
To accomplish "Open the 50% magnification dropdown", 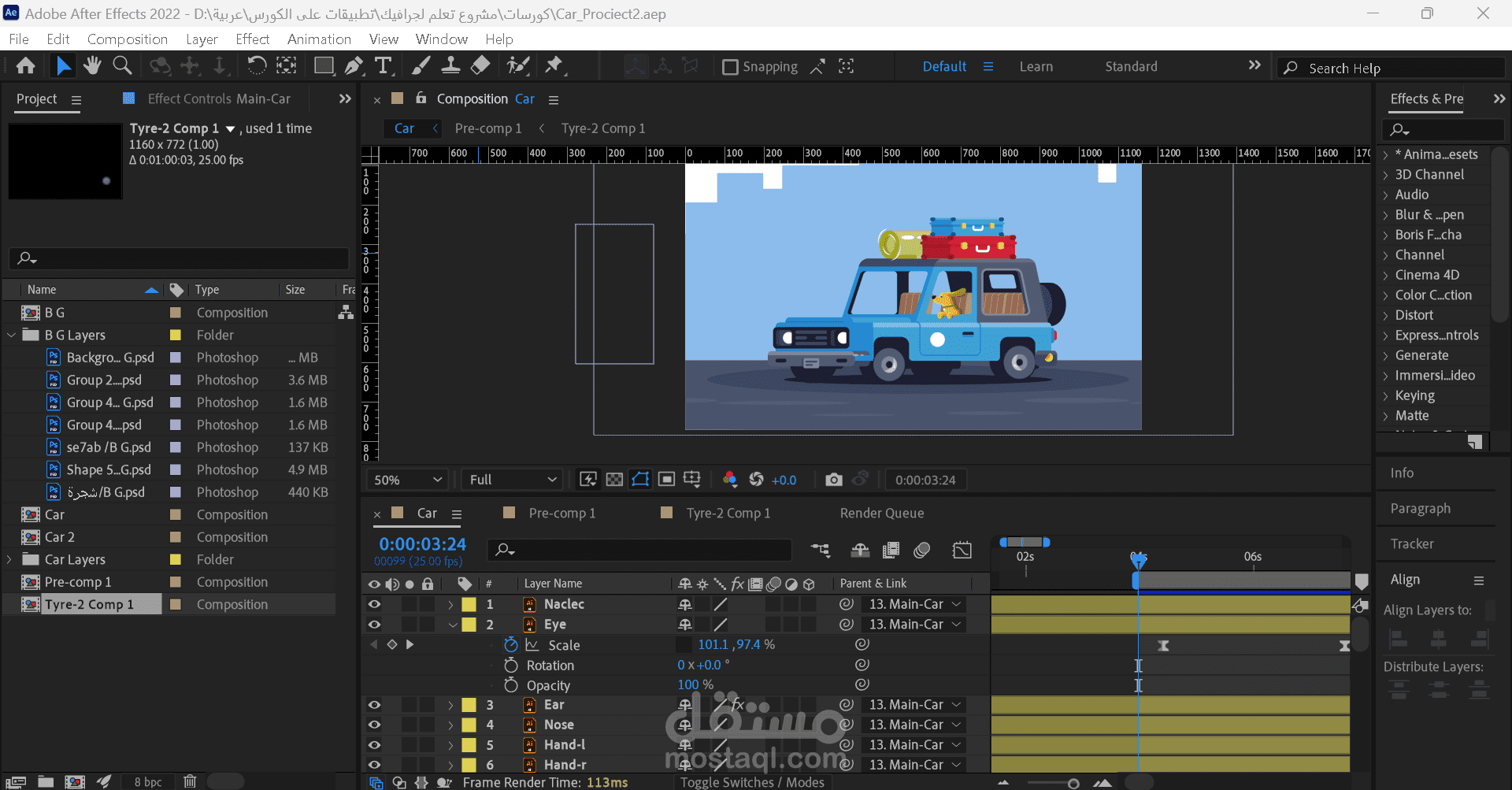I will pos(408,480).
